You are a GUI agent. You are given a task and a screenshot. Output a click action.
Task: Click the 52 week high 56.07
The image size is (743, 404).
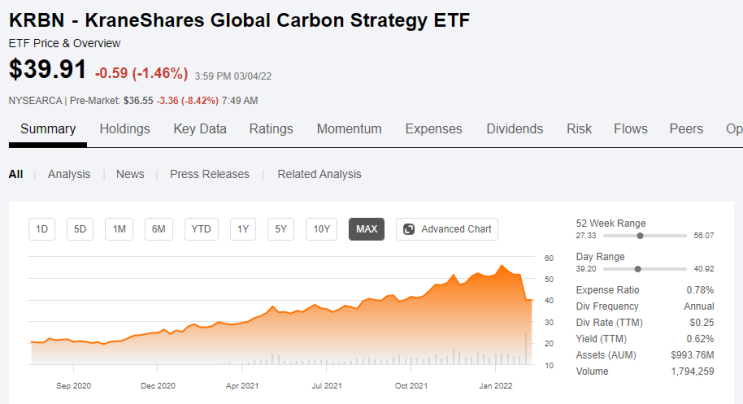704,235
